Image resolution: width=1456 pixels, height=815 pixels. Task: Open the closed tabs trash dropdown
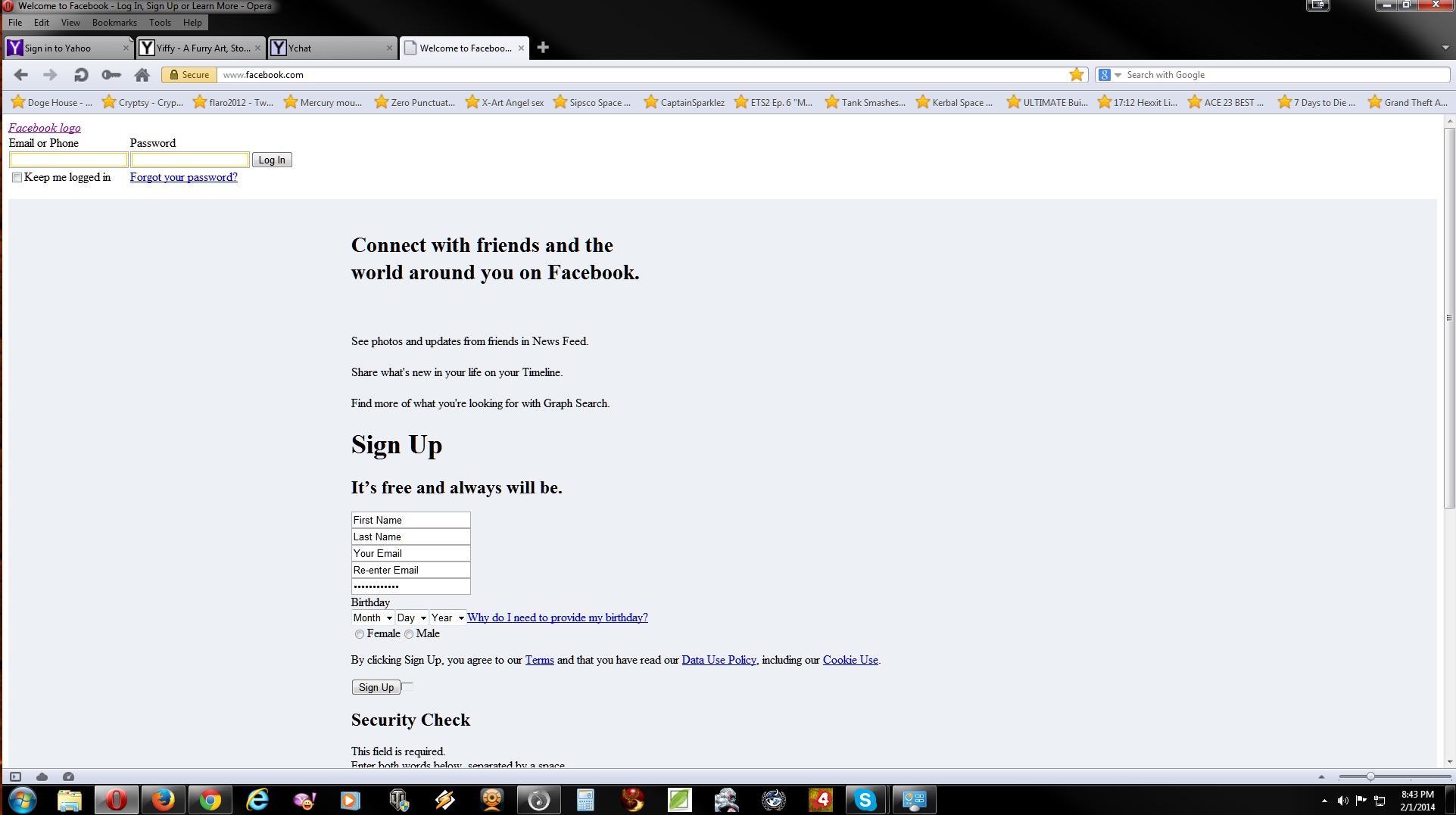(1445, 48)
